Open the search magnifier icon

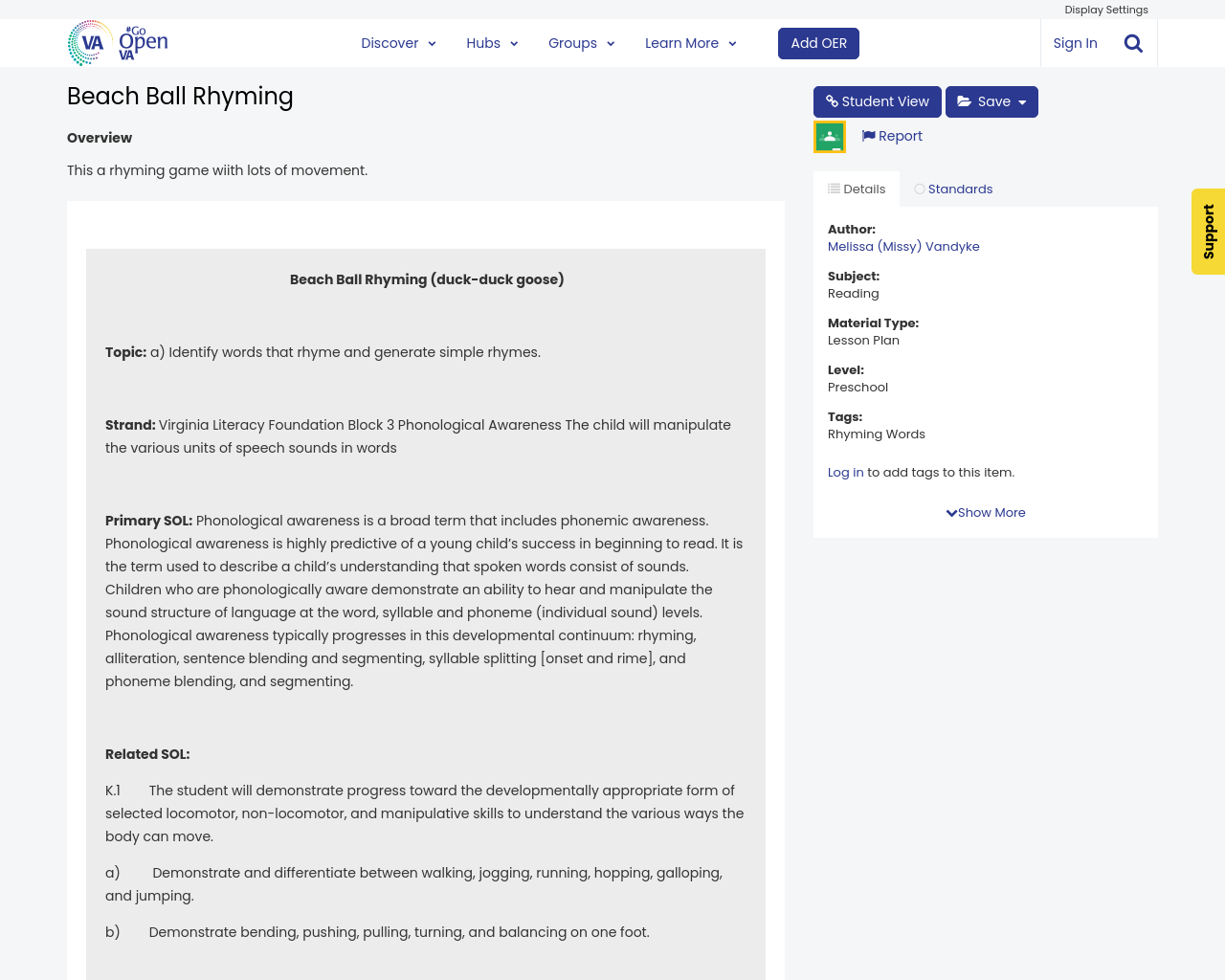pos(1133,43)
